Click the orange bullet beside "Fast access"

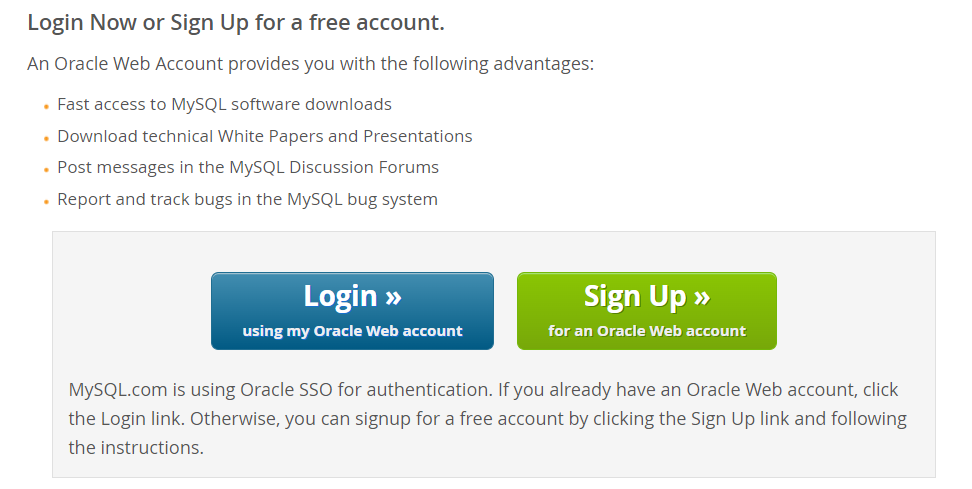46,107
